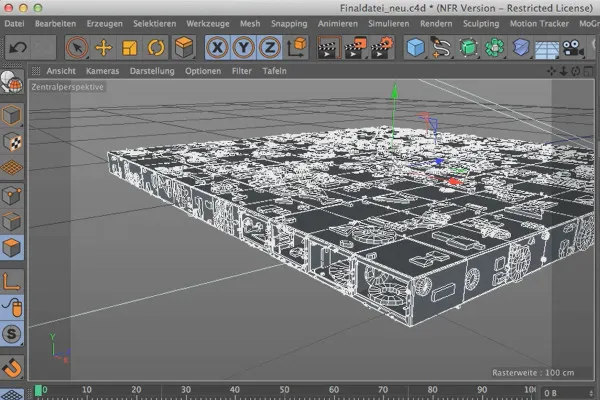Open the green array modeling objects
Viewport: 600px width, 400px height.
coord(494,48)
